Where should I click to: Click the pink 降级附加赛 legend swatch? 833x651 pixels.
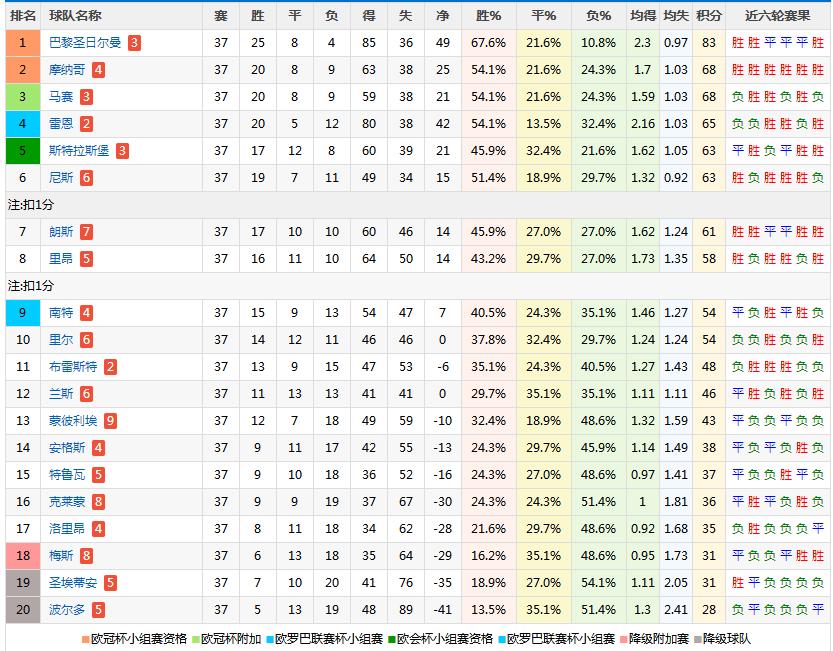pos(623,639)
